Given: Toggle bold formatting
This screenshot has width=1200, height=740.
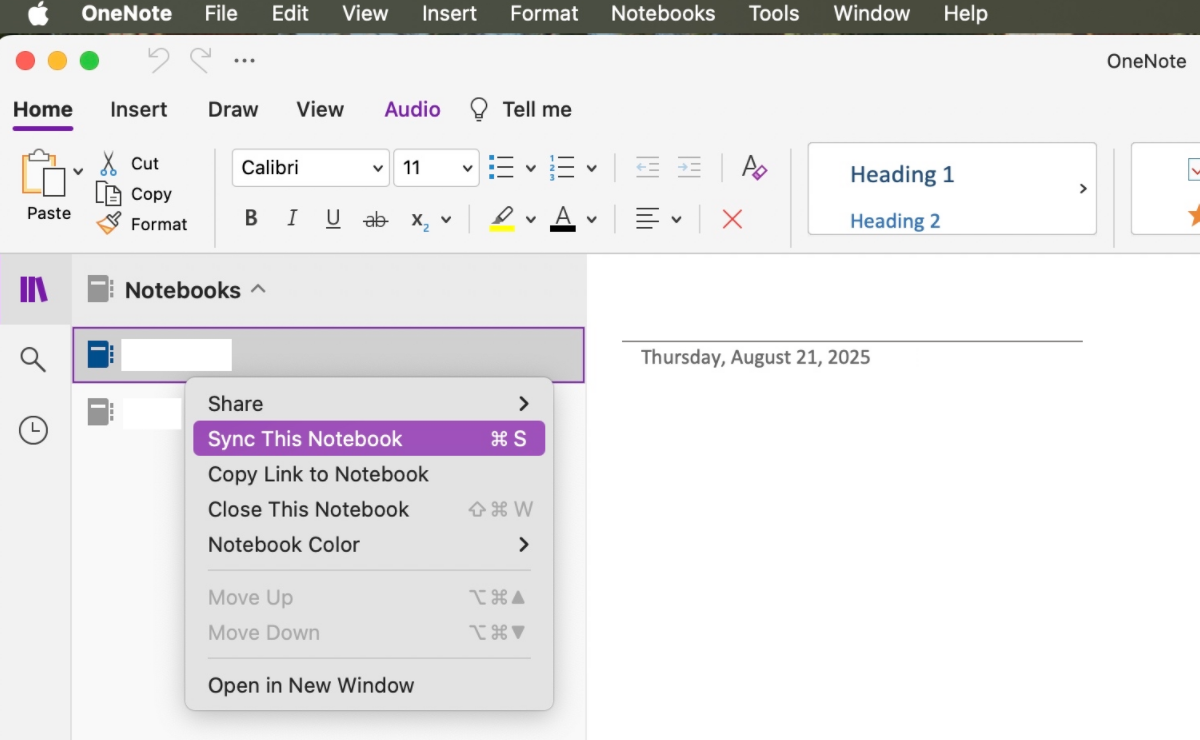Looking at the screenshot, I should 251,218.
